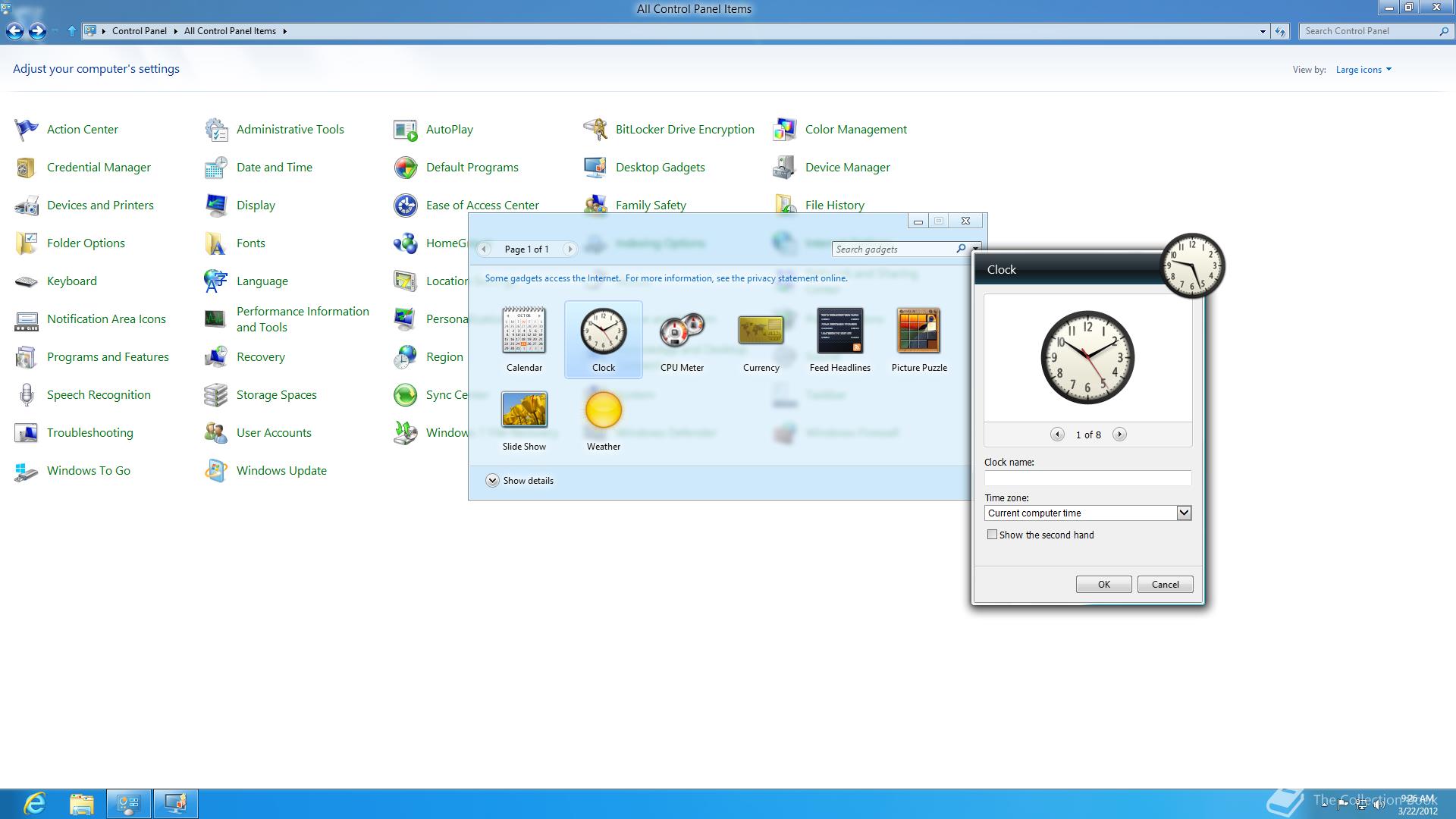Screen dimensions: 1456x819
Task: Enable Show the second hand checkbox
Action: (992, 535)
